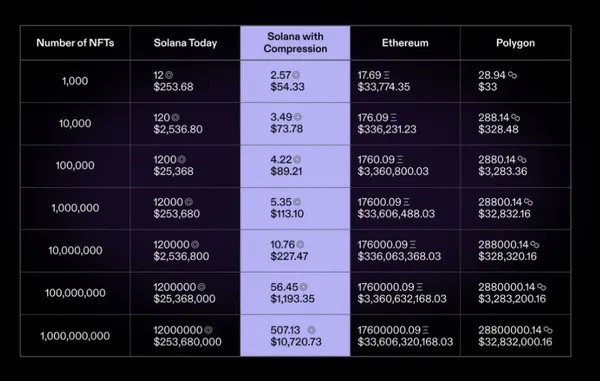Select the Number of NFTs header

point(75,43)
